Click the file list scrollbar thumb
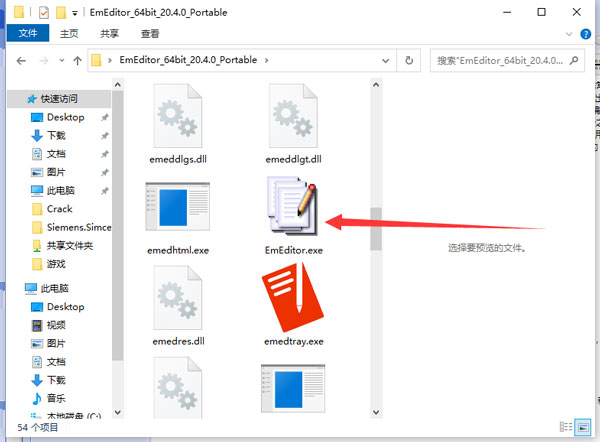 pyautogui.click(x=376, y=229)
